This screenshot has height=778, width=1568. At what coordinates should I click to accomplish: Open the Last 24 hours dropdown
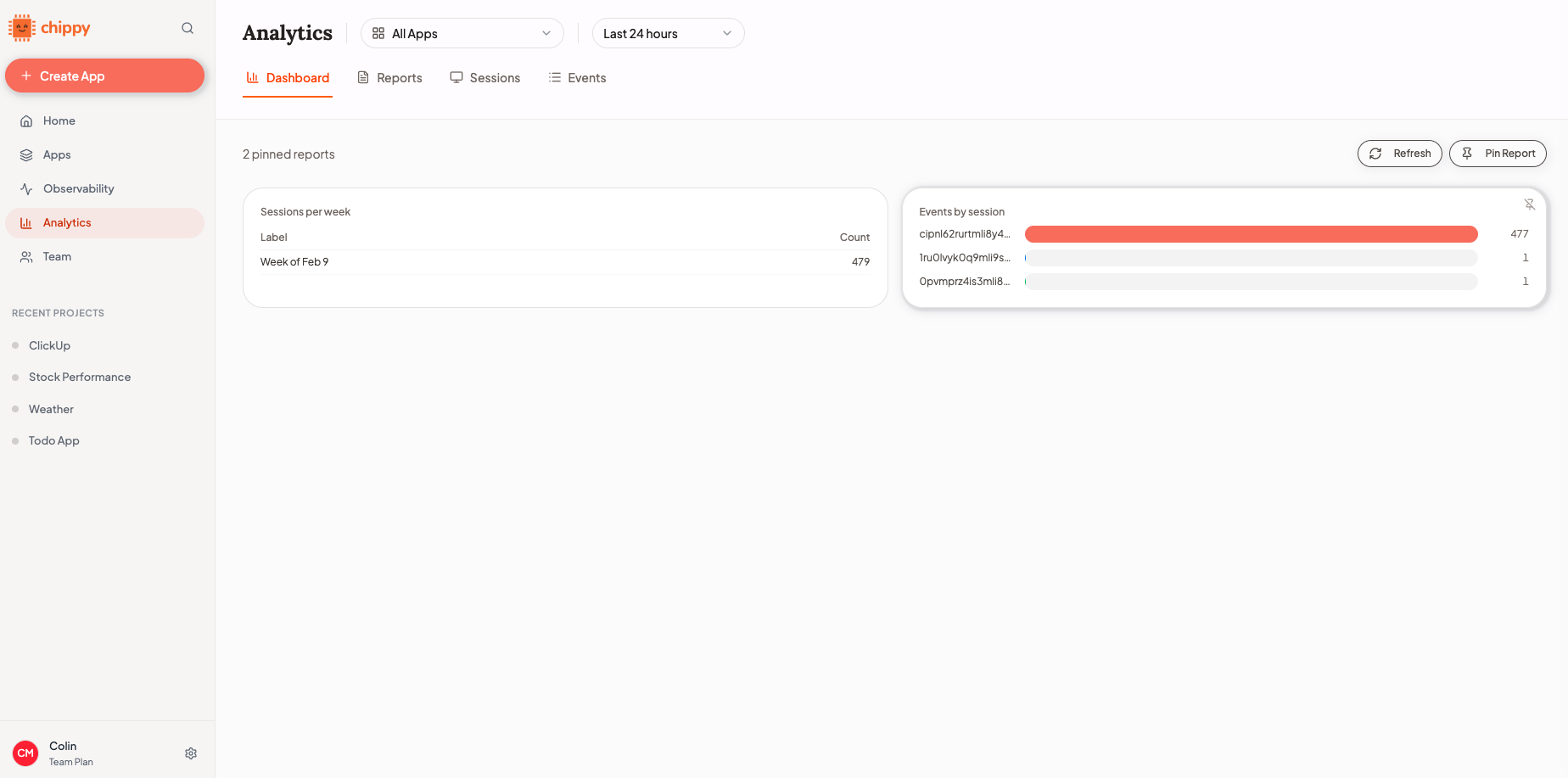click(x=669, y=33)
